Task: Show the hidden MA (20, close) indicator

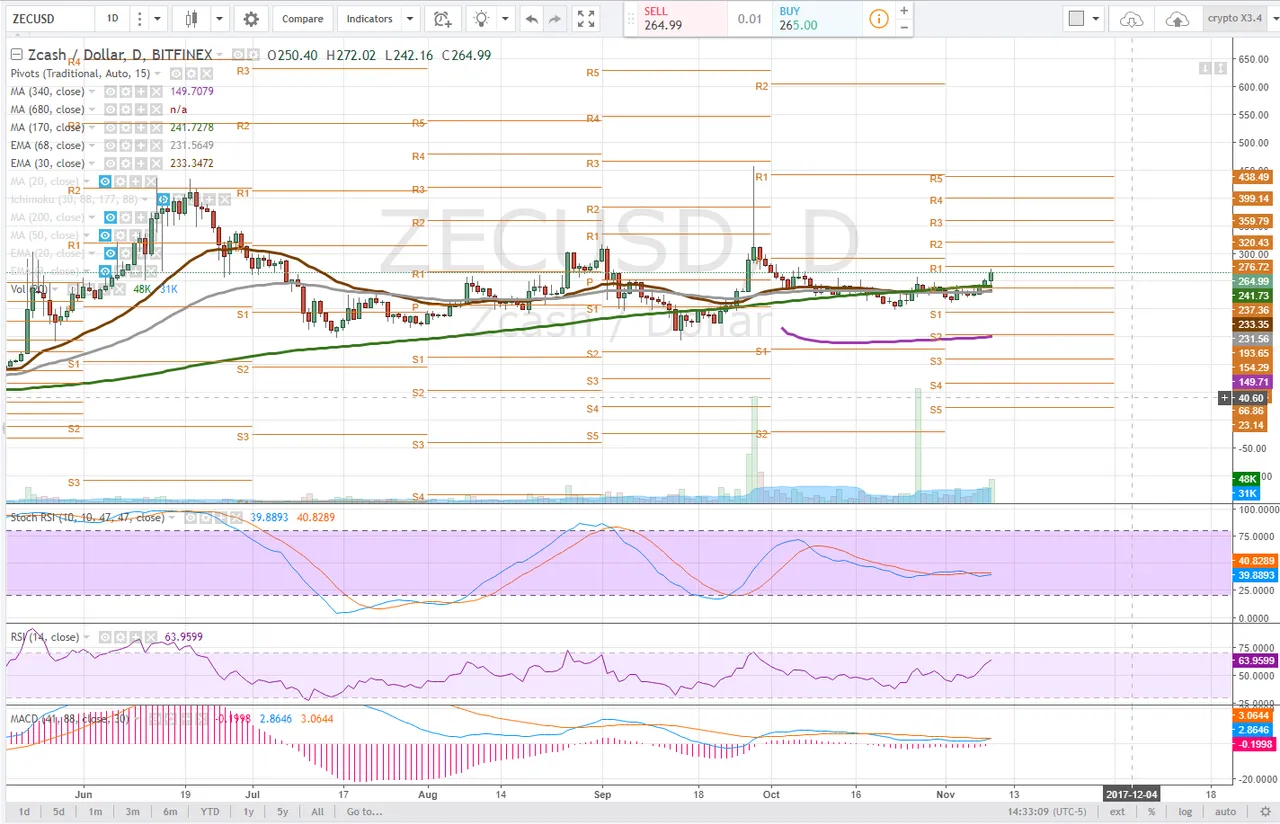Action: click(105, 181)
